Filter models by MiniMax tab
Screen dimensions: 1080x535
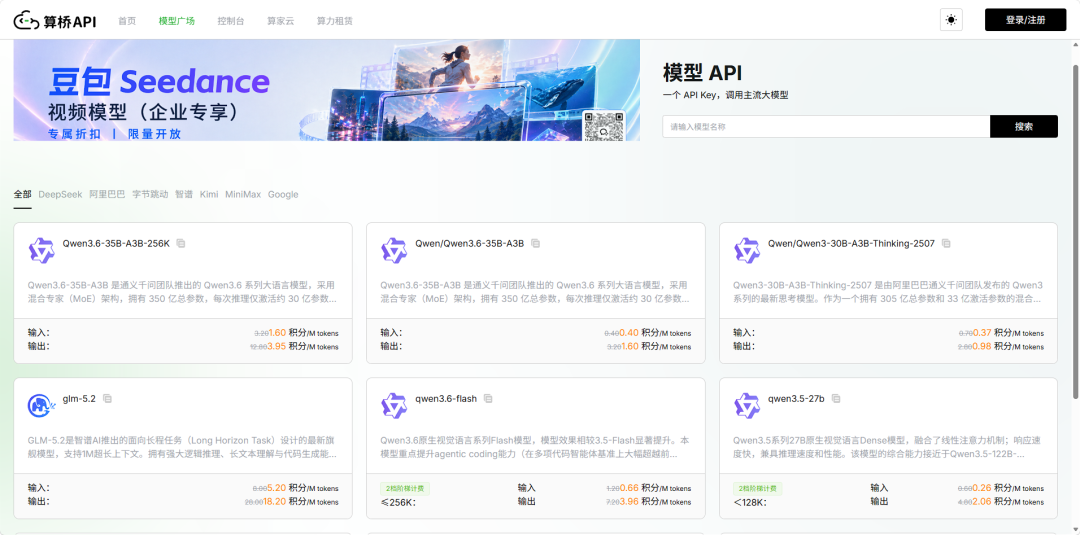[243, 195]
